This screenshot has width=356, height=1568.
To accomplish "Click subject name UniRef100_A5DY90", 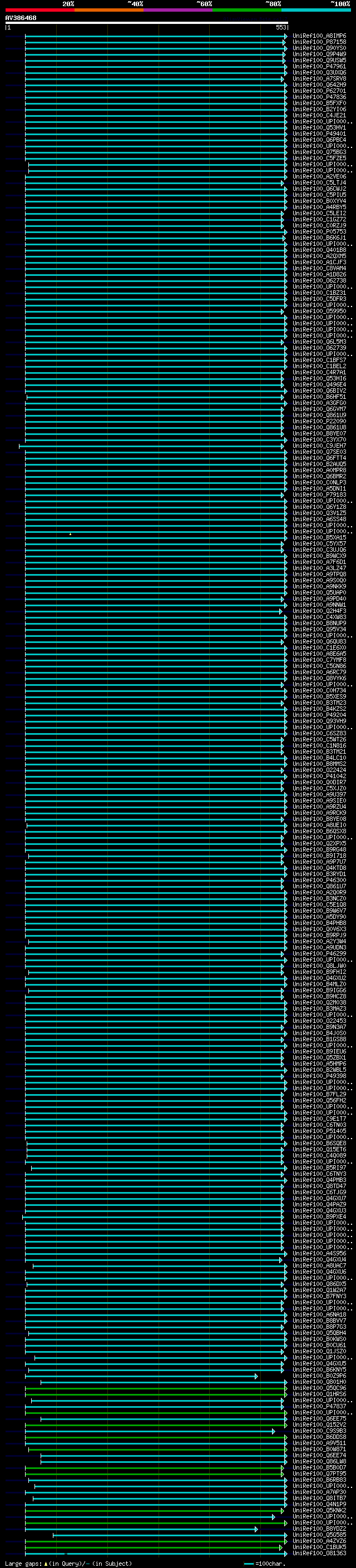I will [x=319, y=917].
